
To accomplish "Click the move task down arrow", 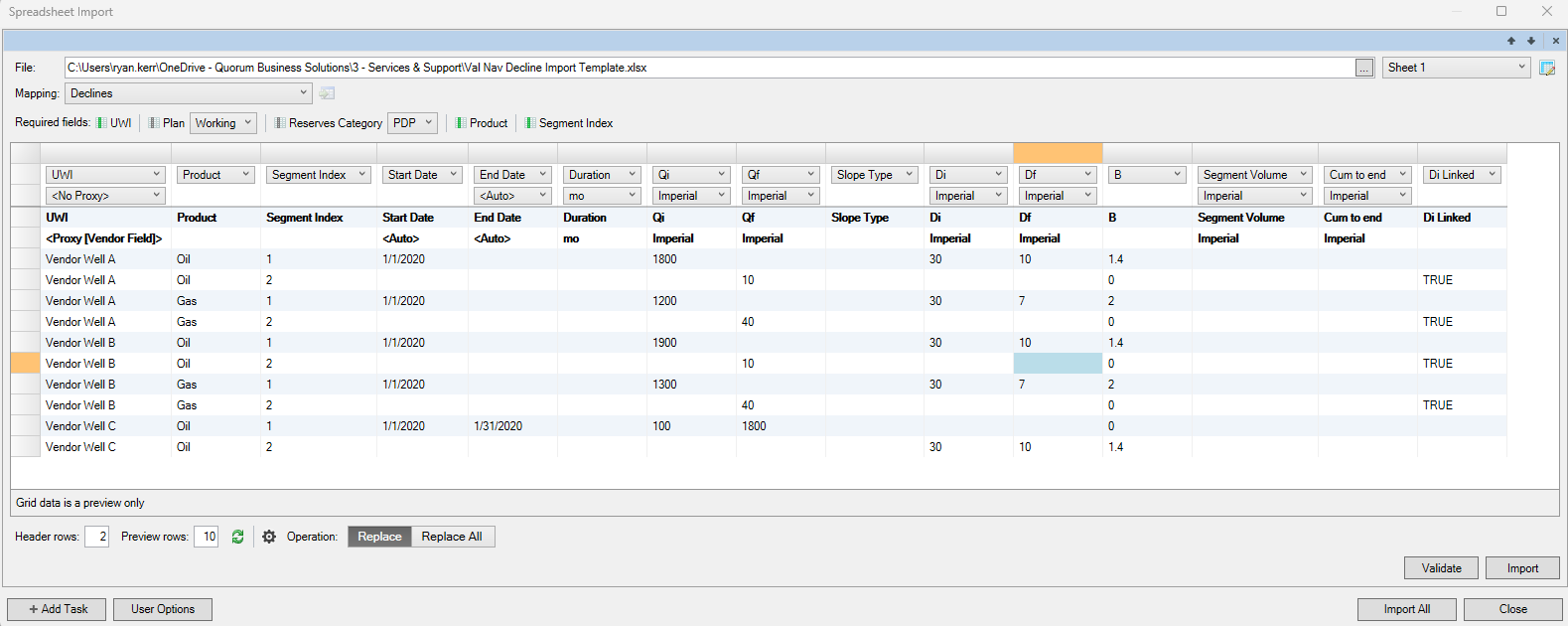I will coord(1531,41).
